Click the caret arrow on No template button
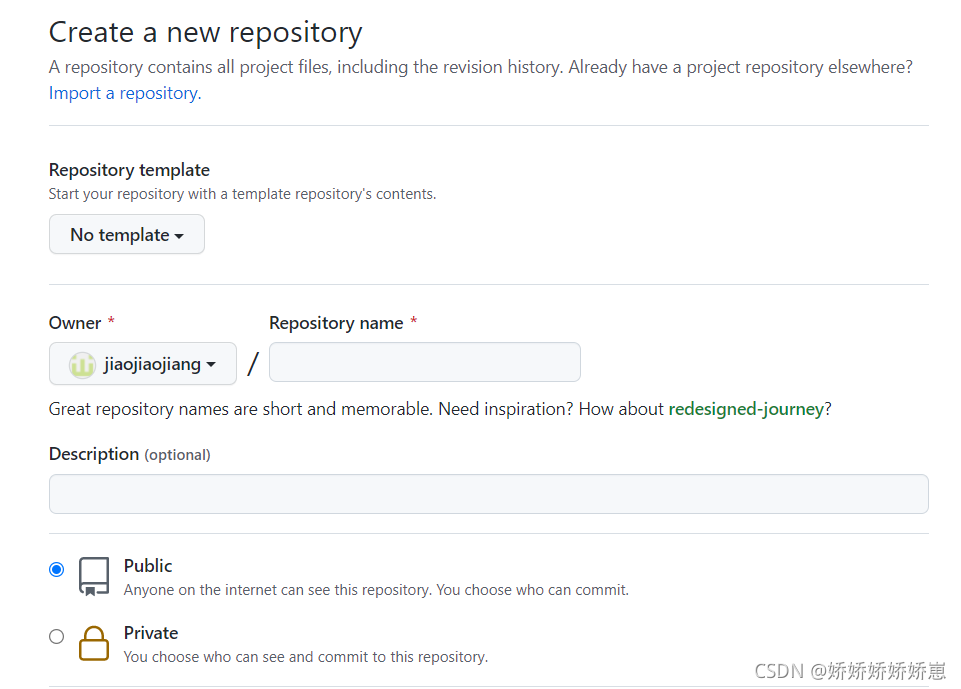 tap(181, 235)
